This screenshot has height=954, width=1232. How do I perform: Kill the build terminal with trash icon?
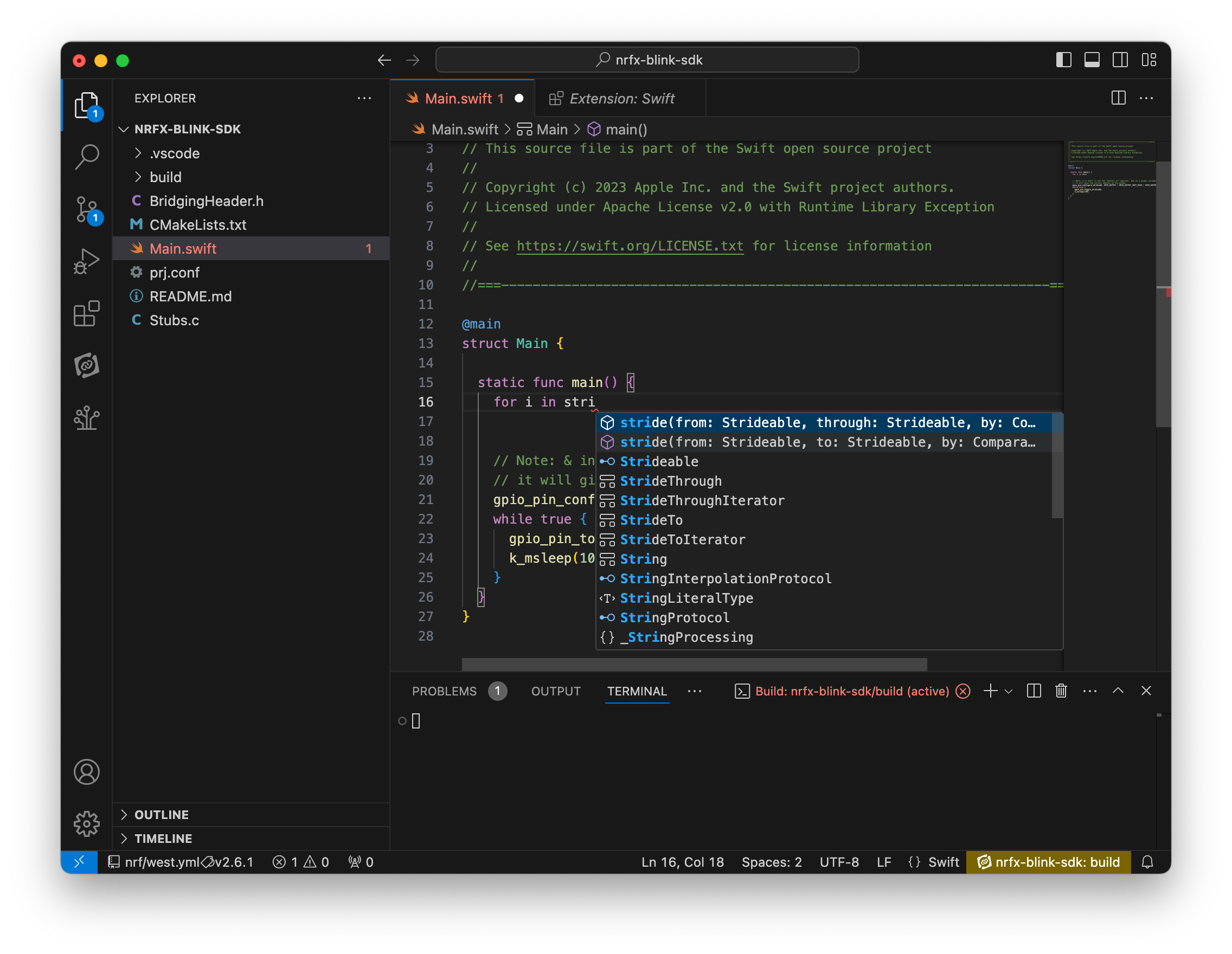pos(1061,691)
